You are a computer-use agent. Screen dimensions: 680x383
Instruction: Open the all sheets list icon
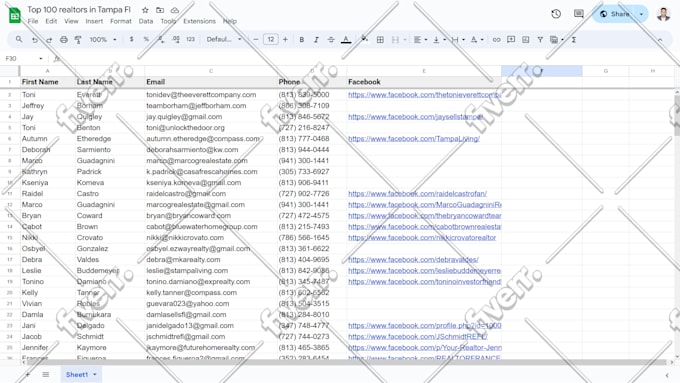coord(46,374)
